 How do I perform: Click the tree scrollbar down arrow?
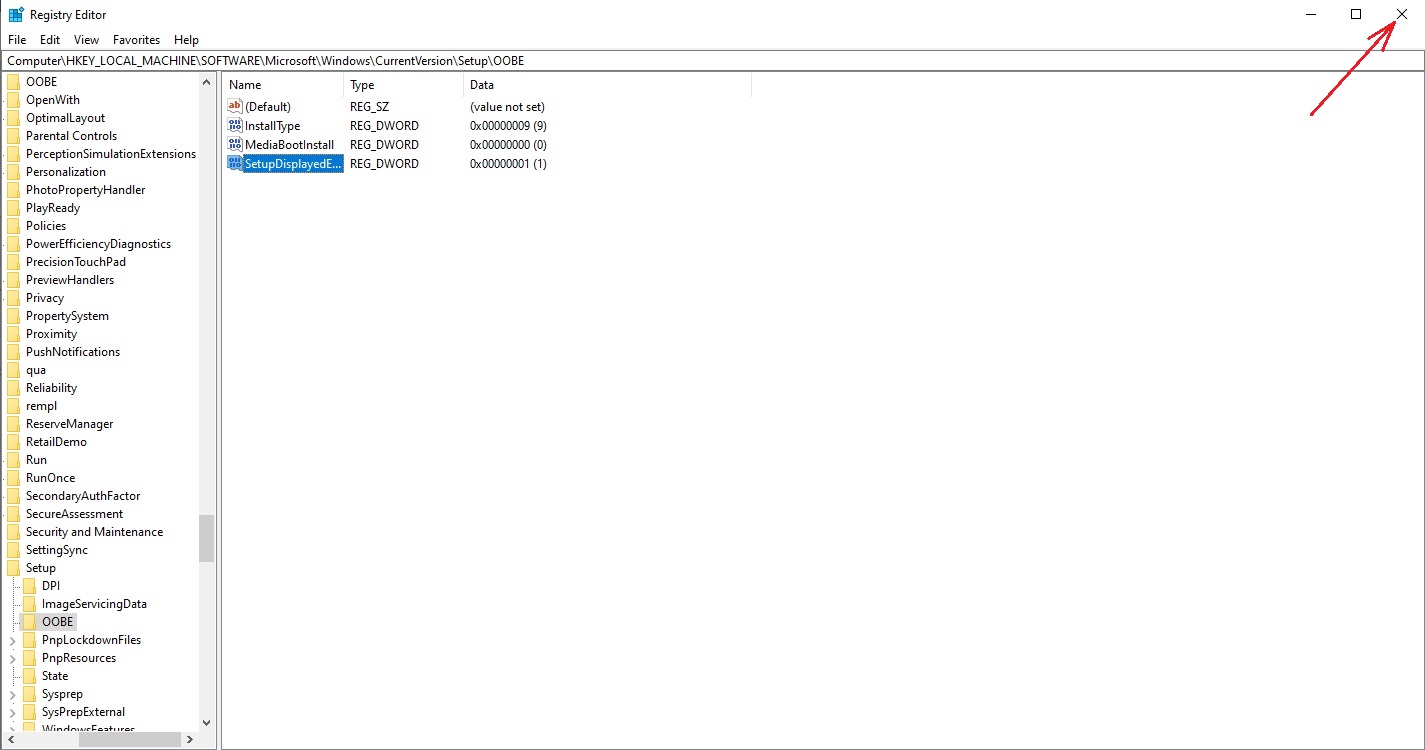click(206, 722)
